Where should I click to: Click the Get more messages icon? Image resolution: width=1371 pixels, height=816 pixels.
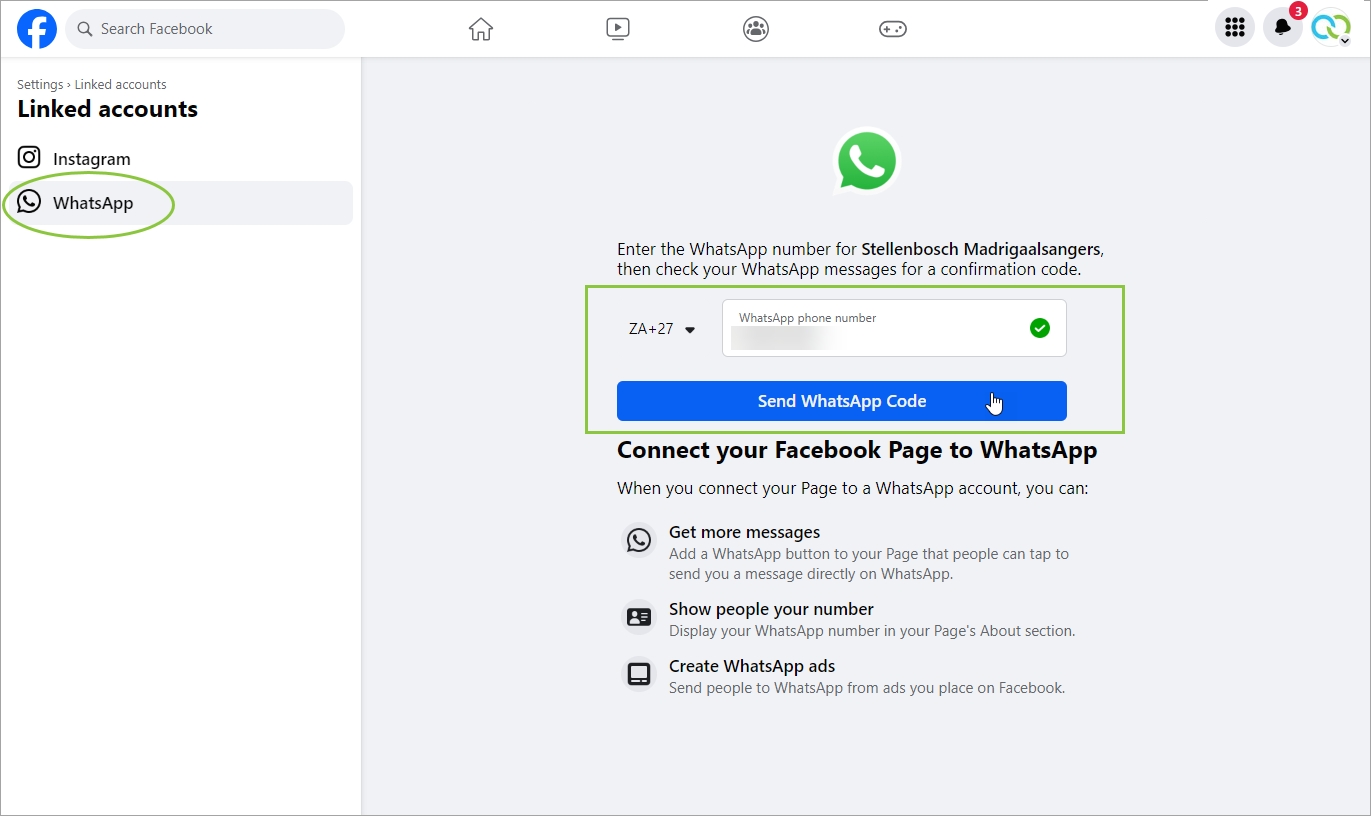(639, 540)
